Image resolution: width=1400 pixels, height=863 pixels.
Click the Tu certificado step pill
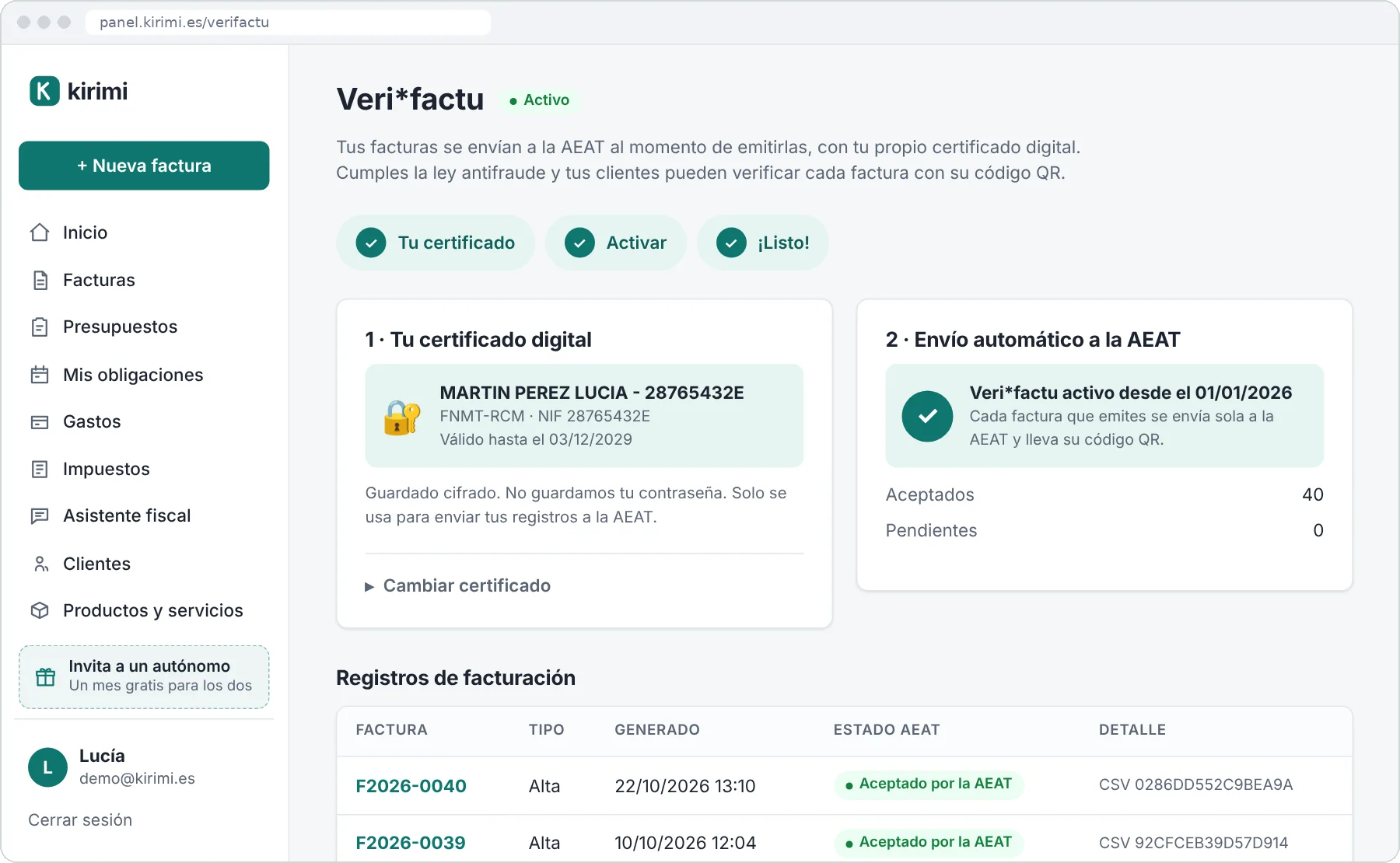point(436,243)
